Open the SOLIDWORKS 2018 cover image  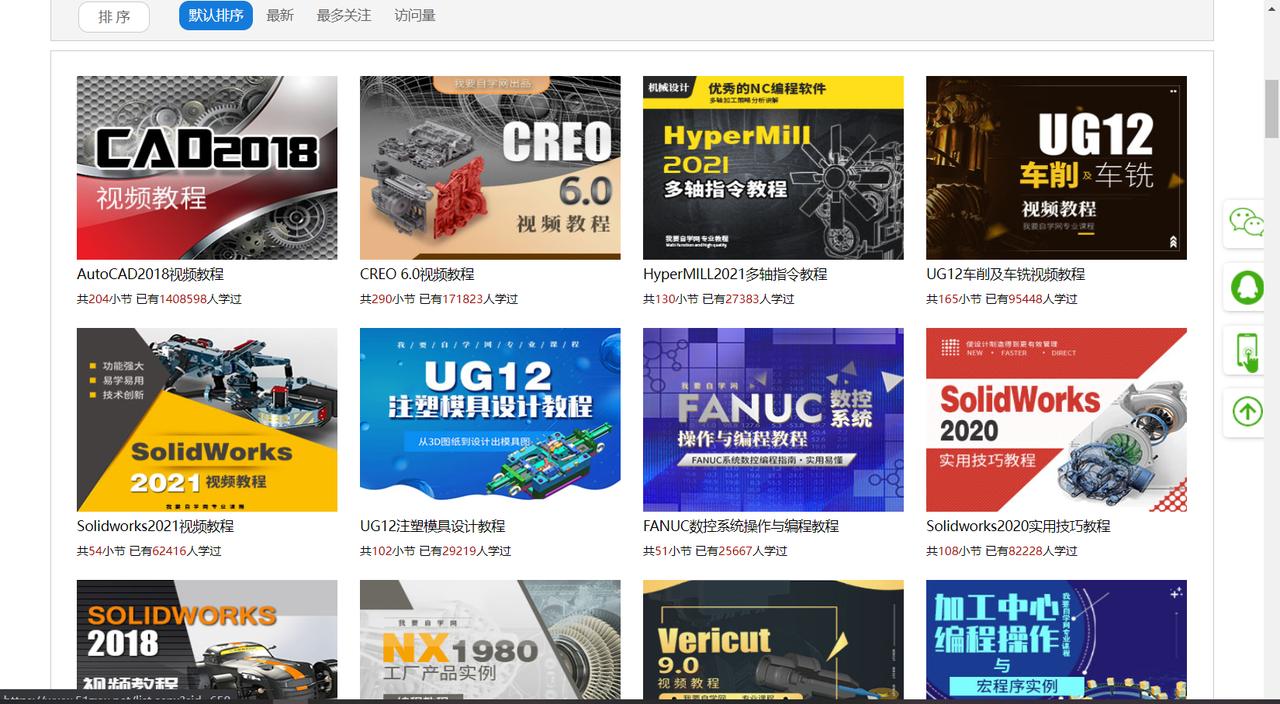(206, 645)
